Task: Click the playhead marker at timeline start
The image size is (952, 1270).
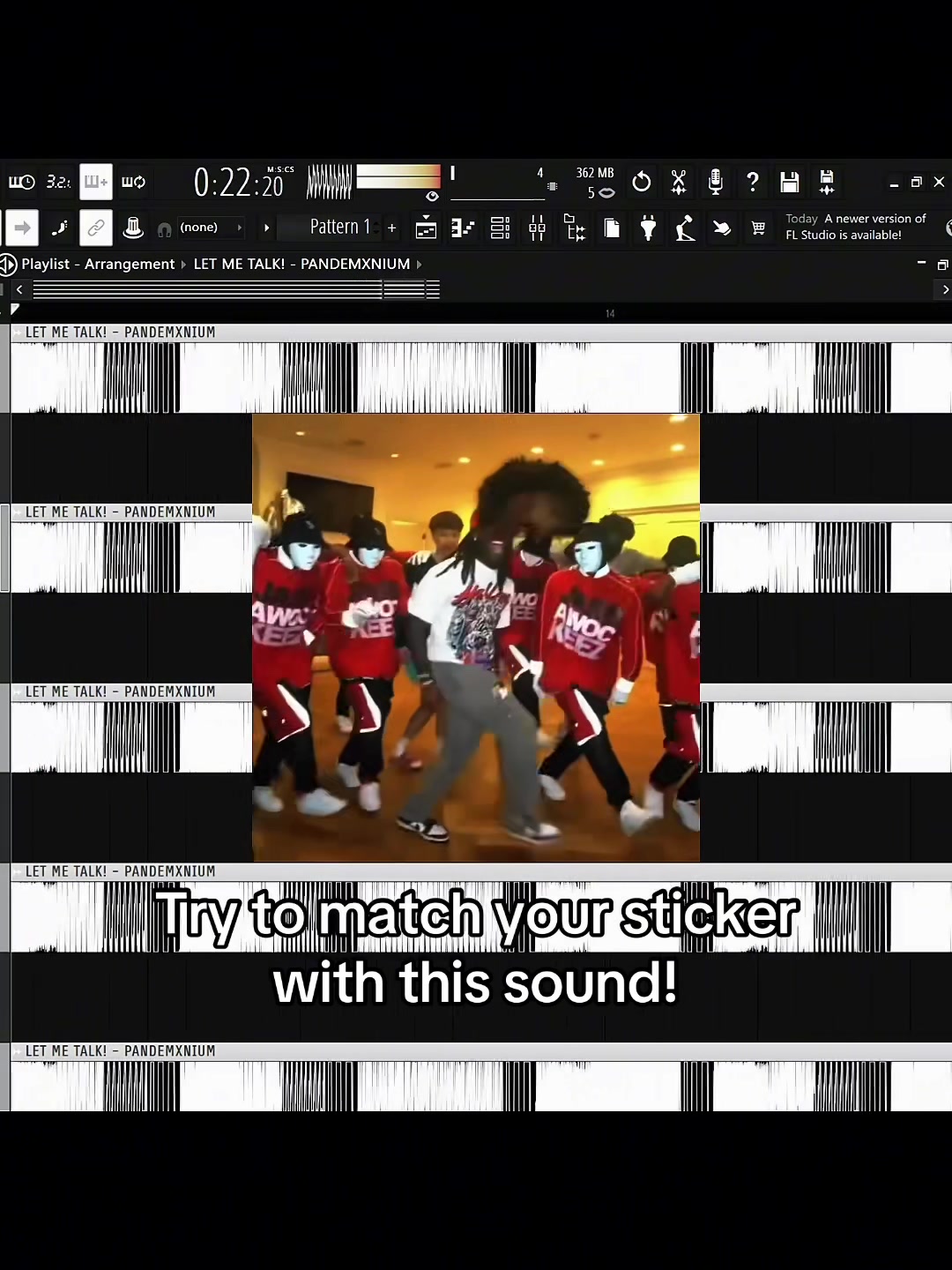Action: [14, 310]
